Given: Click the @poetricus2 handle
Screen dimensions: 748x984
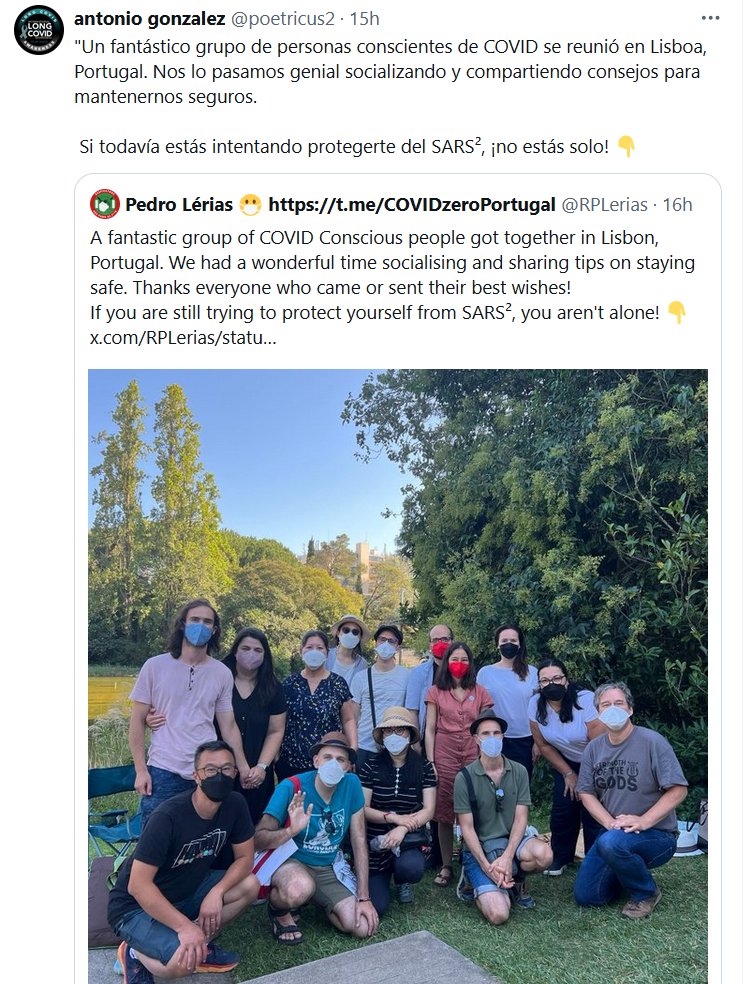Looking at the screenshot, I should pyautogui.click(x=283, y=19).
